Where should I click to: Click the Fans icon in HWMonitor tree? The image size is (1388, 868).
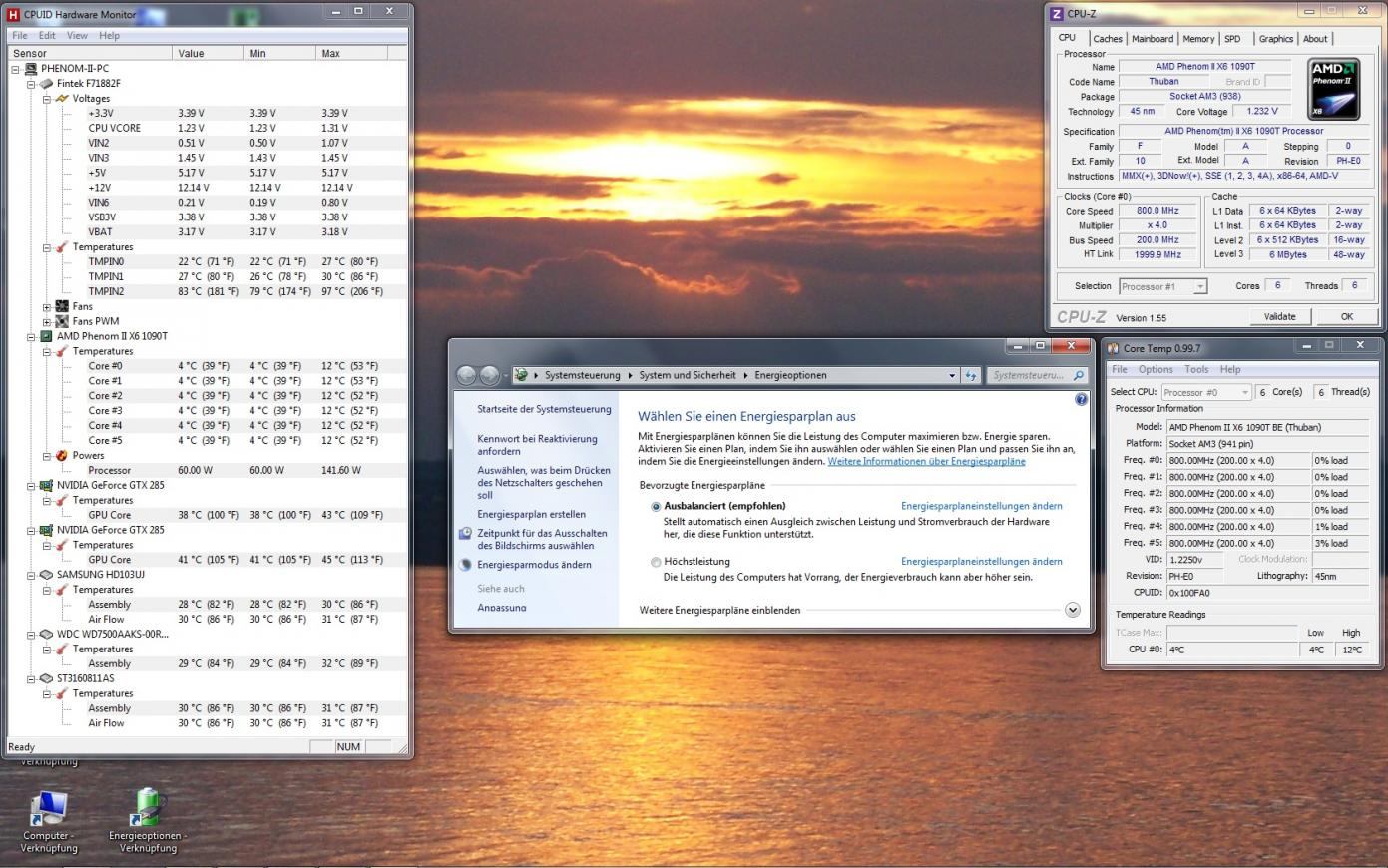pyautogui.click(x=62, y=306)
